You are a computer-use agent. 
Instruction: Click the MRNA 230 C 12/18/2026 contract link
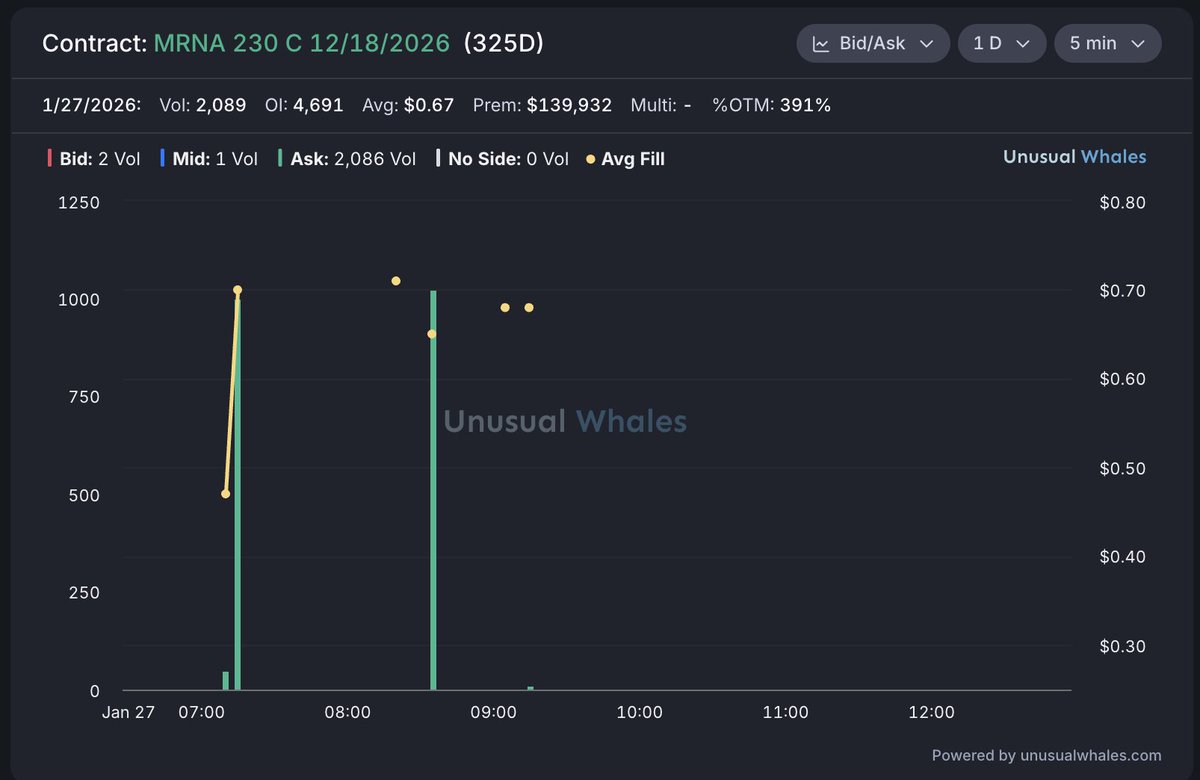(x=302, y=44)
